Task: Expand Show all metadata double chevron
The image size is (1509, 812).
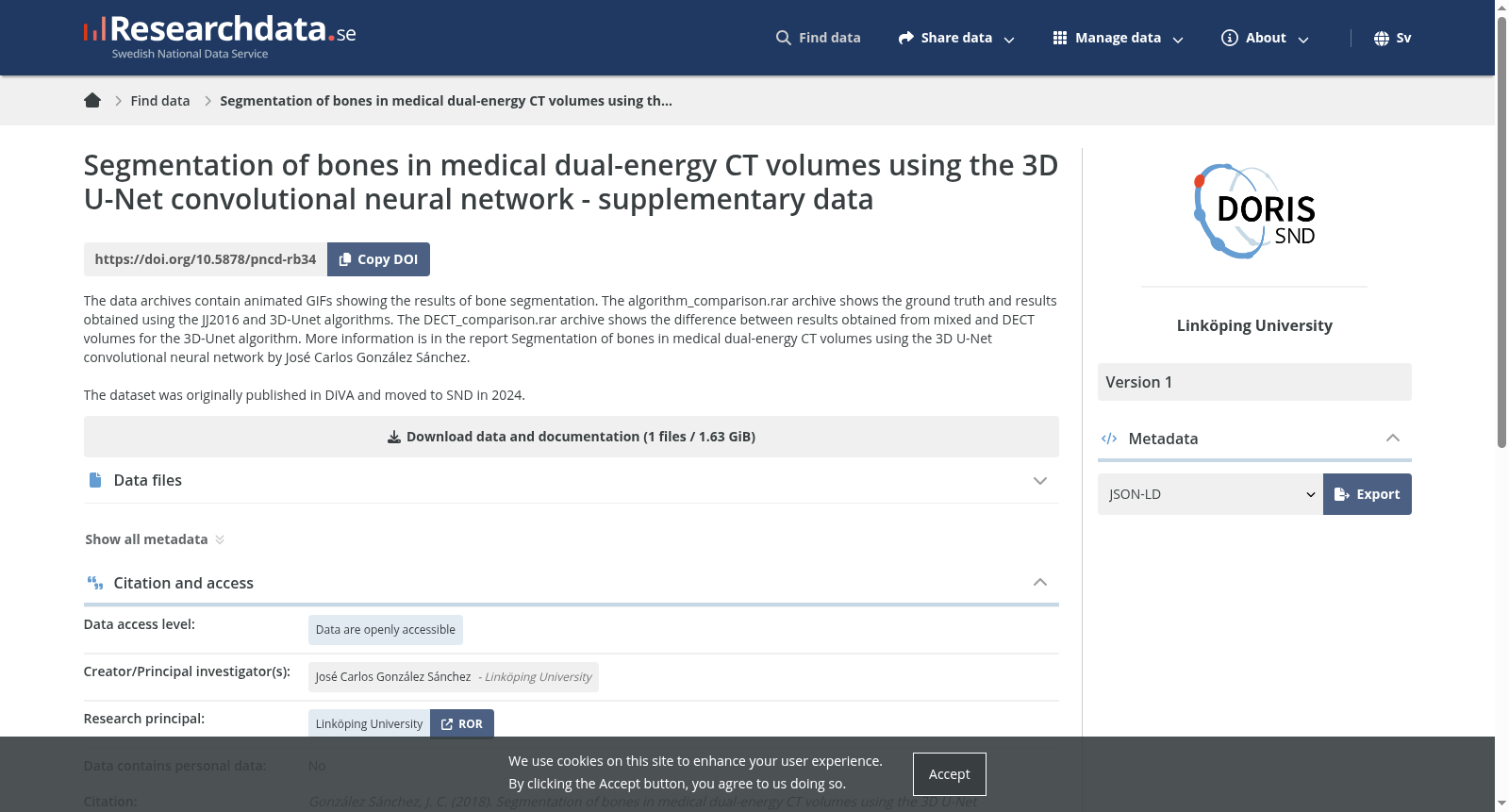Action: 220,539
